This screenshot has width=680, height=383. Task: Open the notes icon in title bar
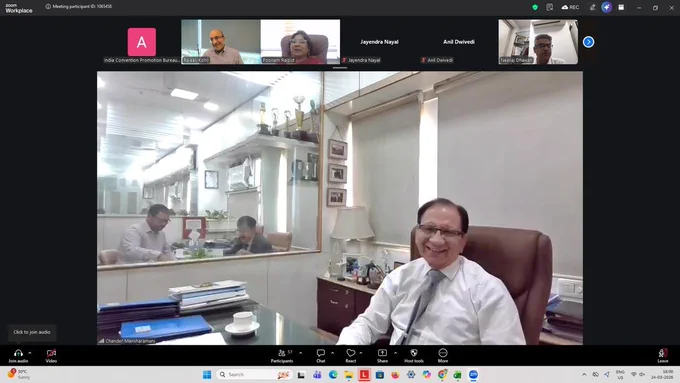click(x=549, y=7)
